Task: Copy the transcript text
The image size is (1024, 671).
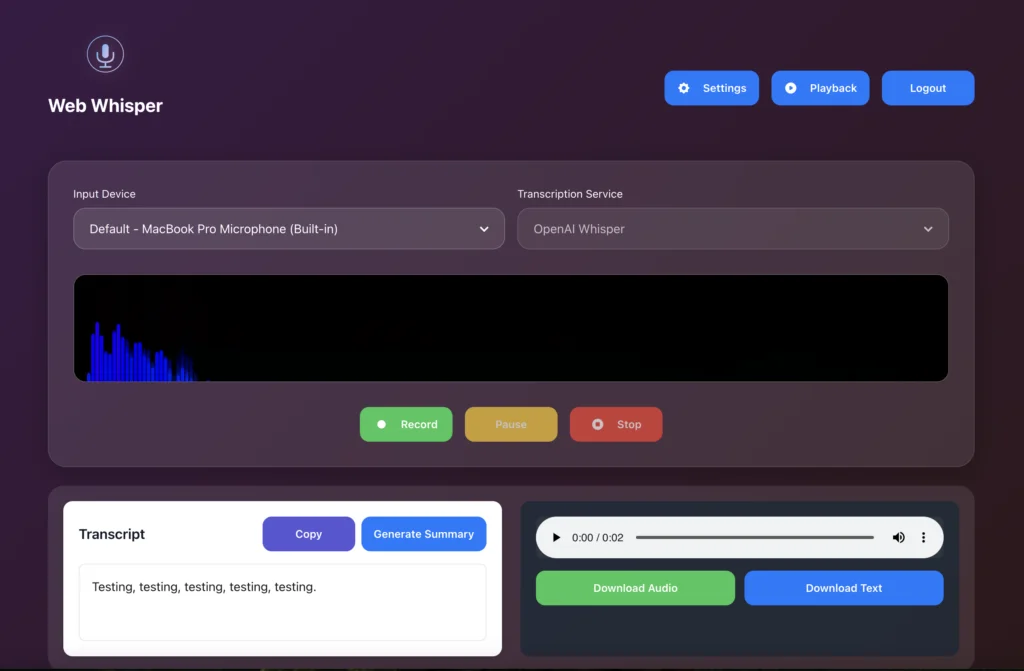Action: point(308,534)
